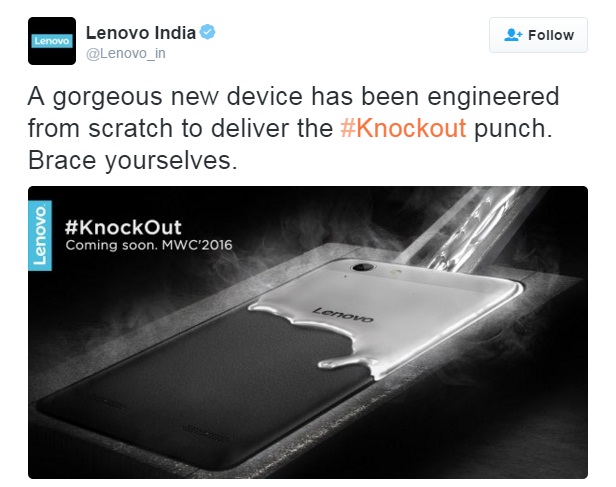Open the Lenovo India profile avatar
The width and height of the screenshot is (616, 487).
point(52,41)
